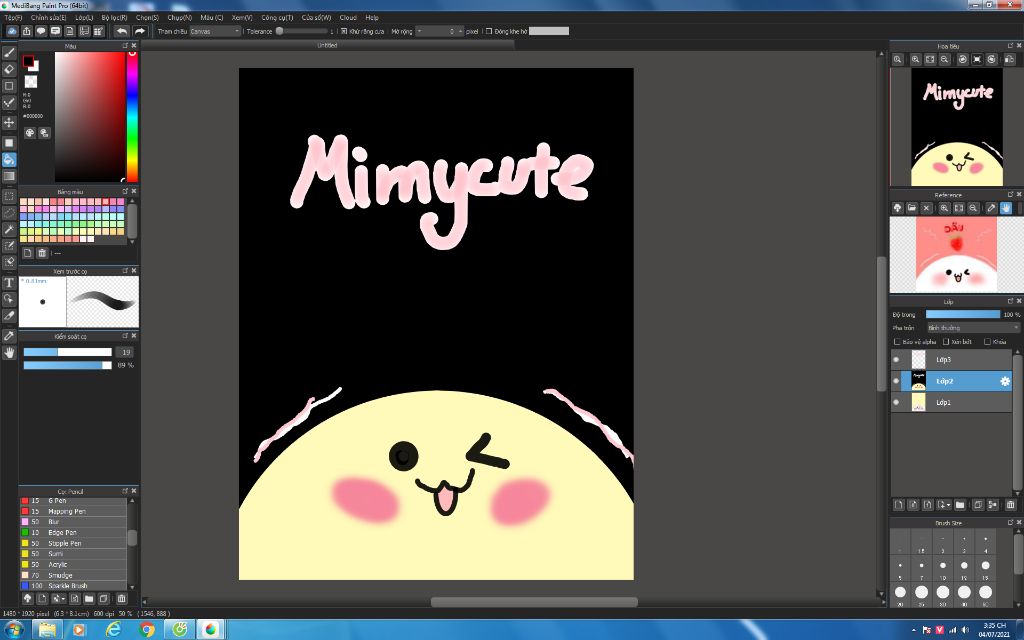This screenshot has width=1024, height=640.
Task: Open the Lớp(L) menu
Action: point(84,18)
